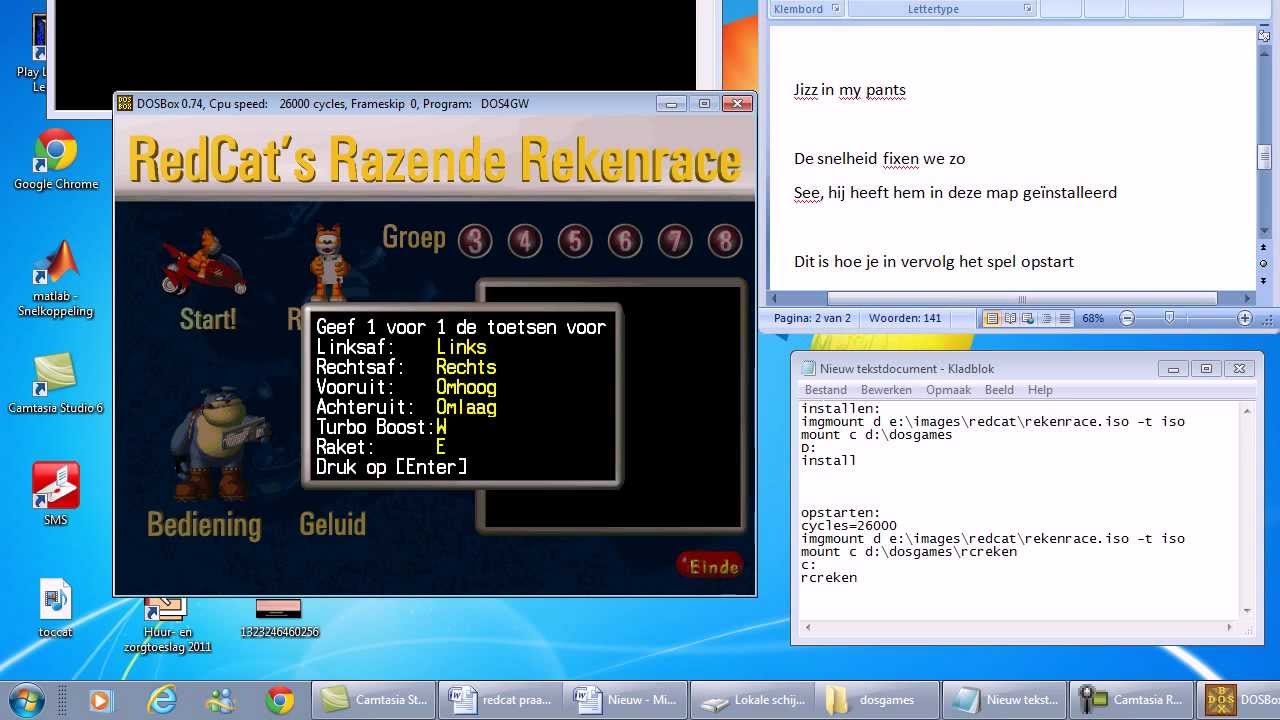
Task: Open Opmaak menu in Kladblok
Action: (x=948, y=390)
